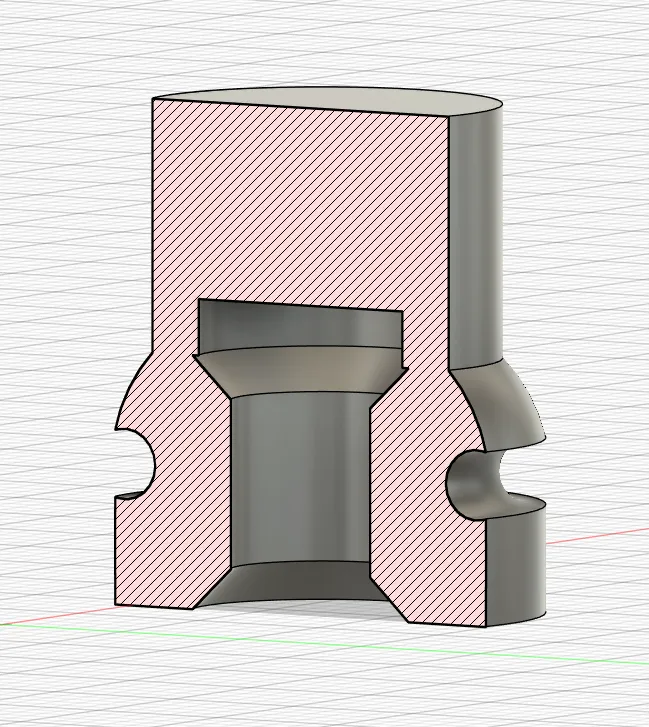Select the green axis line on the grid
Viewport: 649px width, 727px height.
(x=324, y=642)
